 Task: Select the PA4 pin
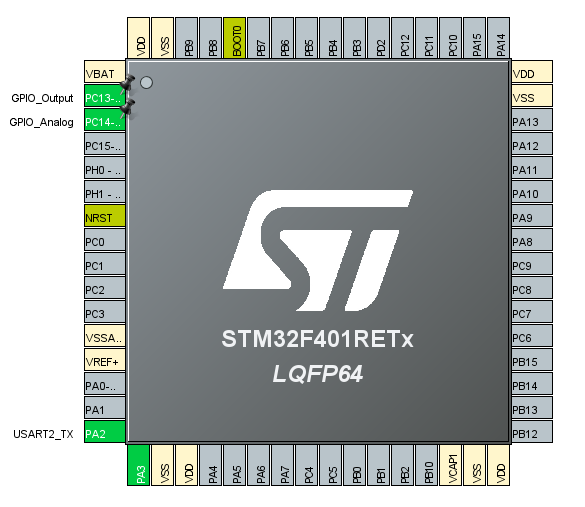point(210,465)
